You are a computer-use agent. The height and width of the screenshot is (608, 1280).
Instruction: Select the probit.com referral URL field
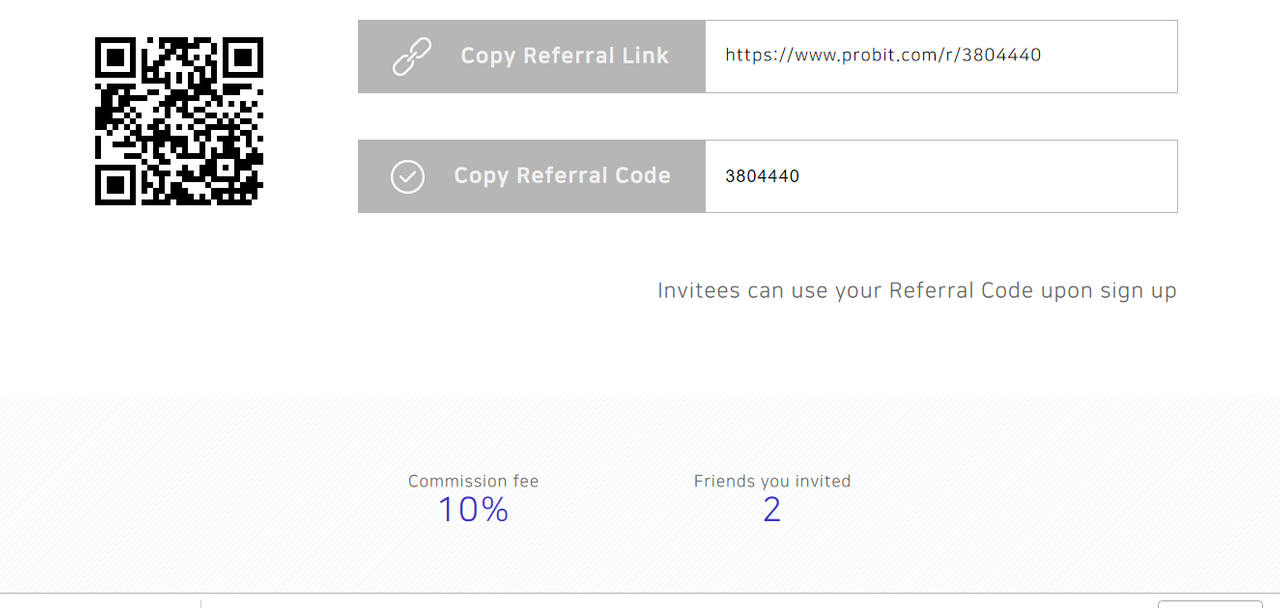(x=941, y=56)
